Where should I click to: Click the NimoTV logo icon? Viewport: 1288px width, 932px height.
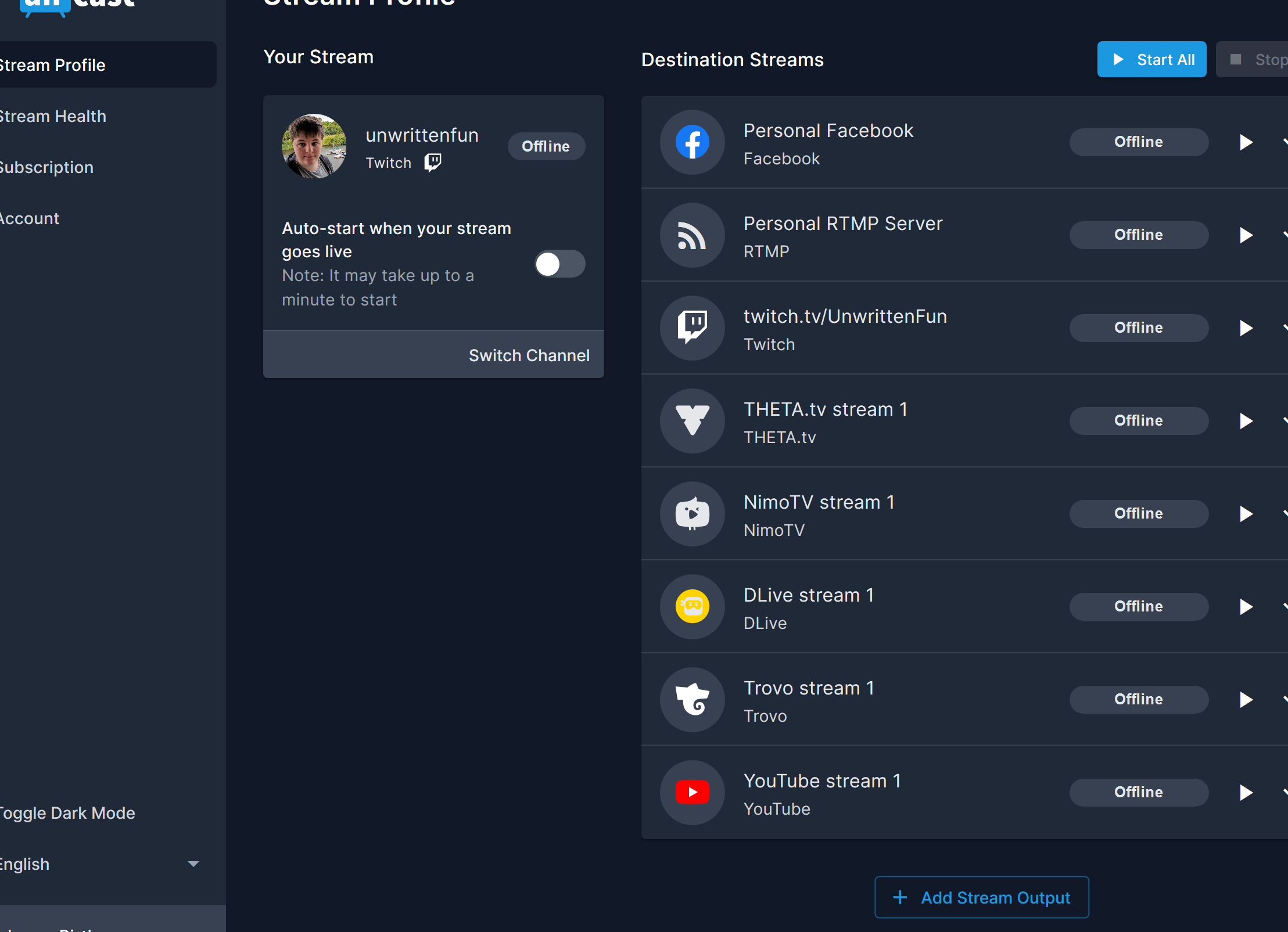click(692, 514)
